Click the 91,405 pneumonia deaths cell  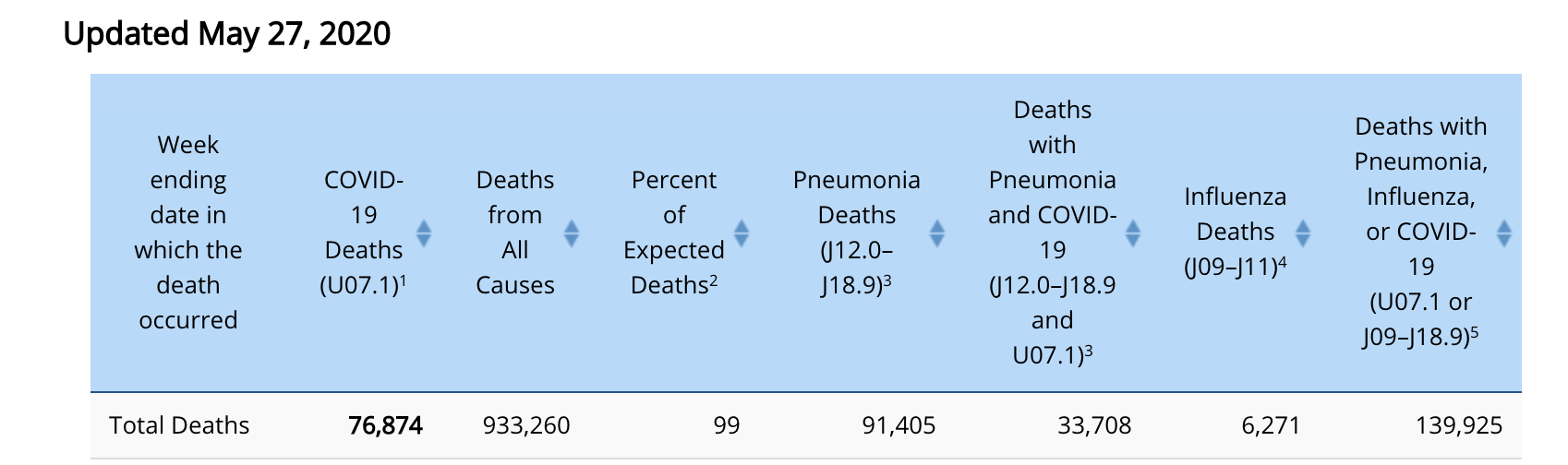point(899,425)
